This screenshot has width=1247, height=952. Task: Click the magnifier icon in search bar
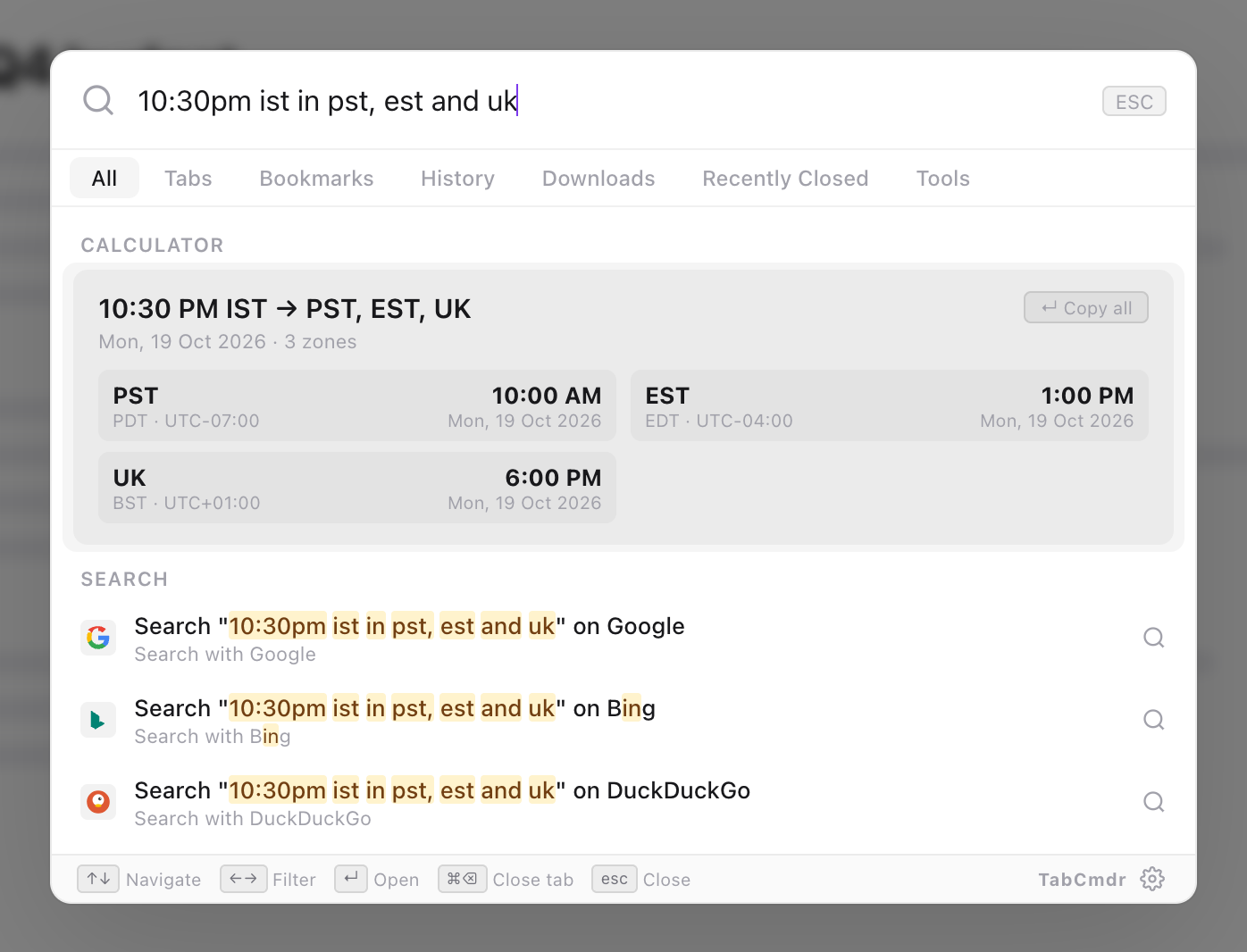(x=98, y=100)
